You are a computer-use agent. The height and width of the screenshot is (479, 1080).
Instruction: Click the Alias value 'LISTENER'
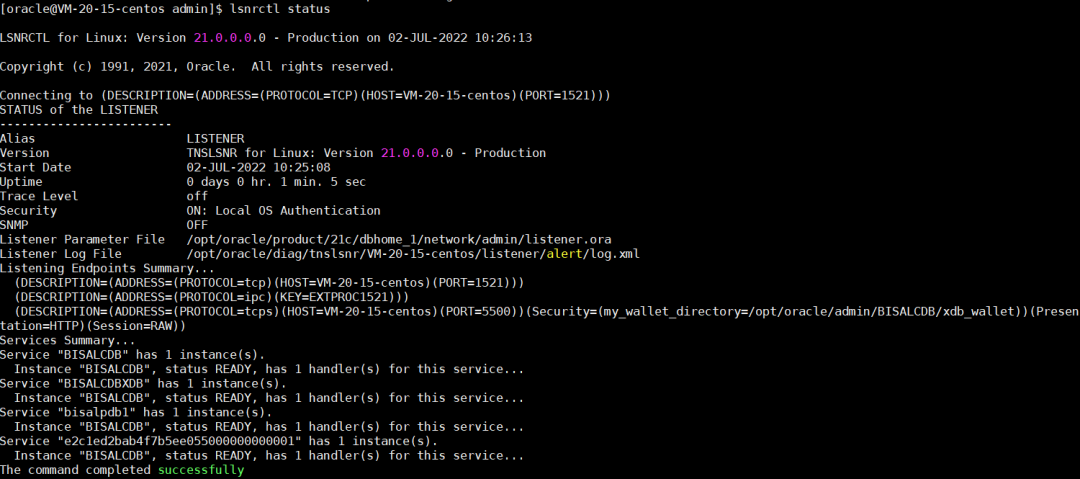[215, 139]
